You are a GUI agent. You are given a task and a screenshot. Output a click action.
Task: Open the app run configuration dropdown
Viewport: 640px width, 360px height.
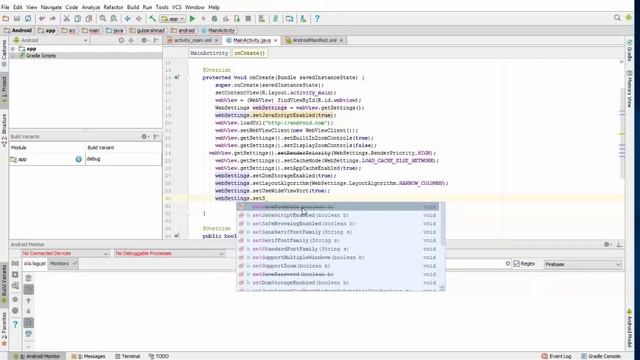point(173,19)
